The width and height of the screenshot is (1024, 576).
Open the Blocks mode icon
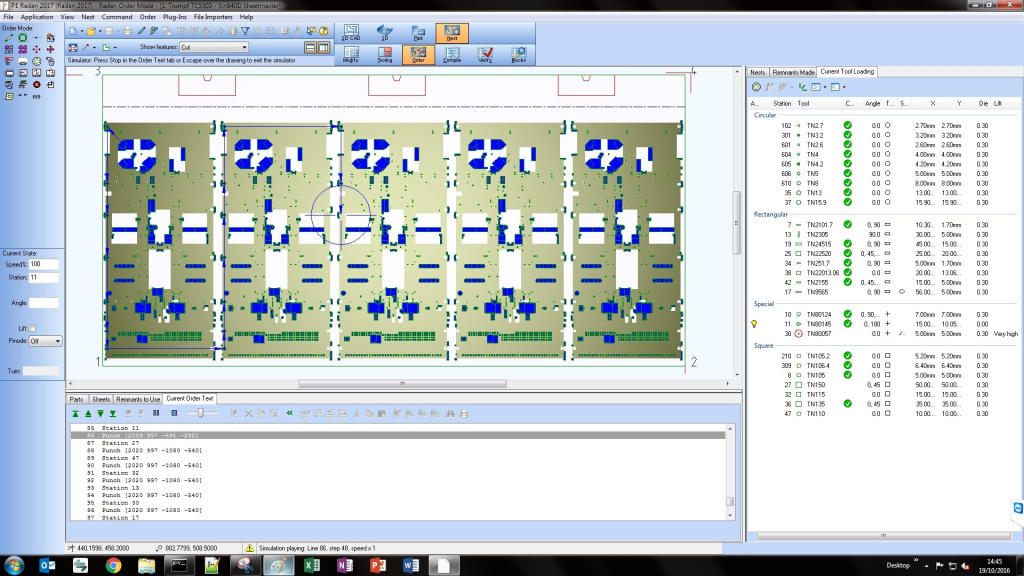(x=517, y=56)
